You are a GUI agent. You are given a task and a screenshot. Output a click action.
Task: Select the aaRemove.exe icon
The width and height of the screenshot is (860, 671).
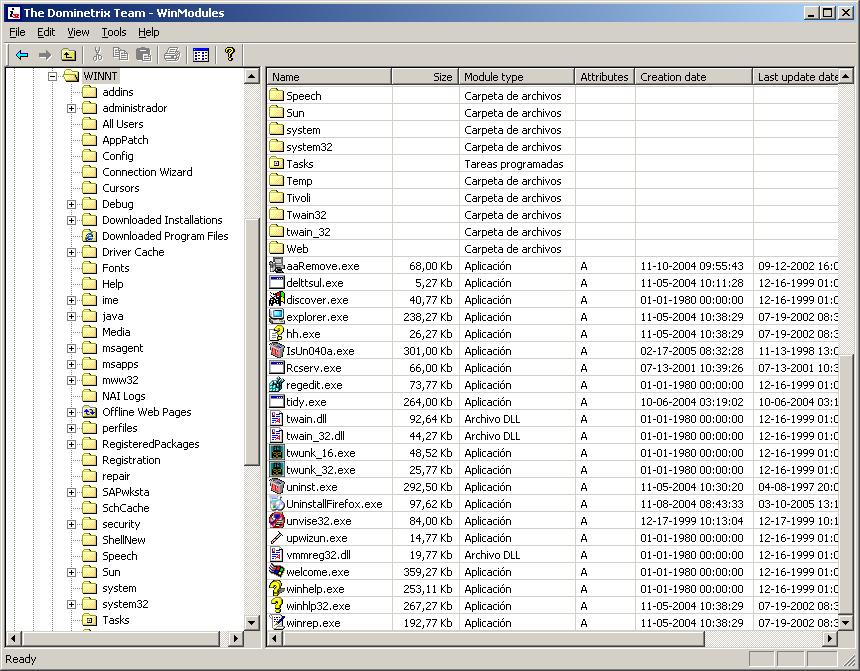click(x=276, y=266)
